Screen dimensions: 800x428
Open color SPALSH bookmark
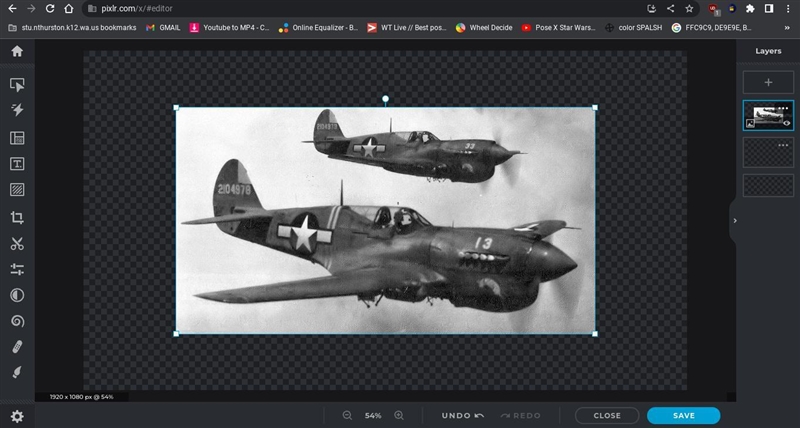(634, 28)
